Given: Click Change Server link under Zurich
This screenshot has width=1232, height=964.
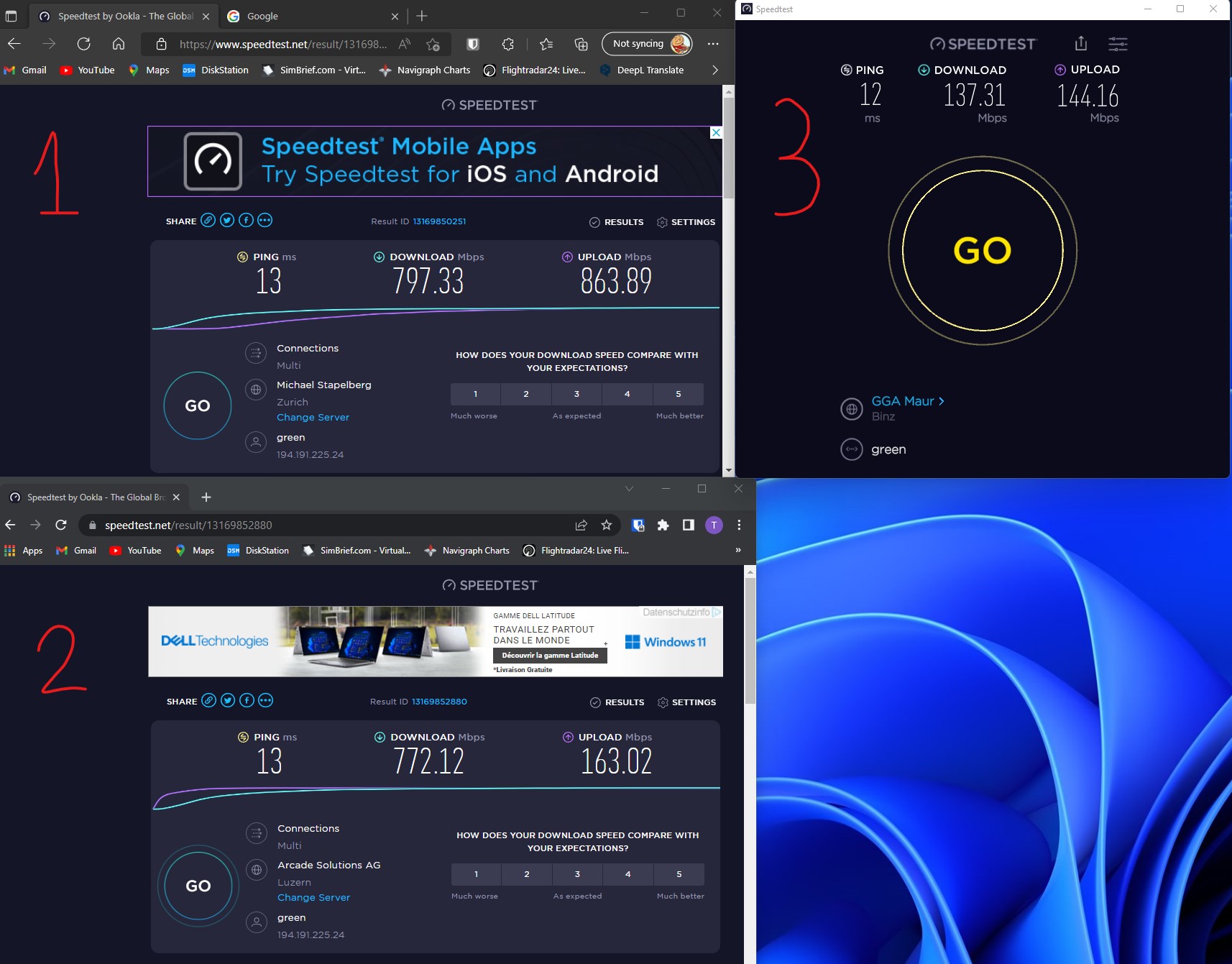Looking at the screenshot, I should 313,418.
